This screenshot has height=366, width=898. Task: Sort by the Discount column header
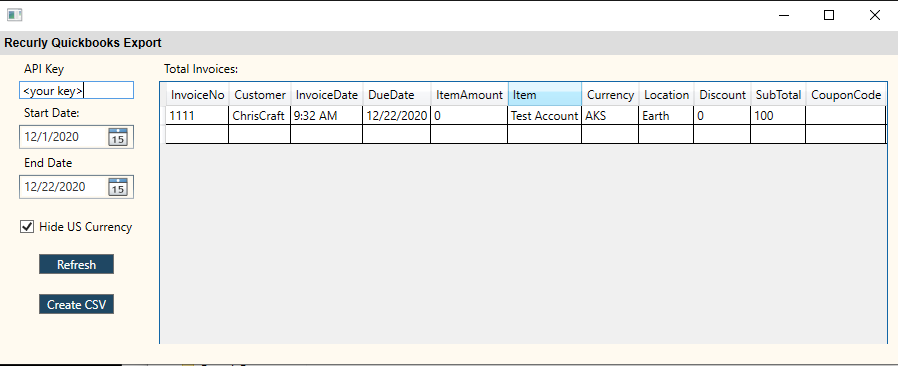pyautogui.click(x=723, y=95)
